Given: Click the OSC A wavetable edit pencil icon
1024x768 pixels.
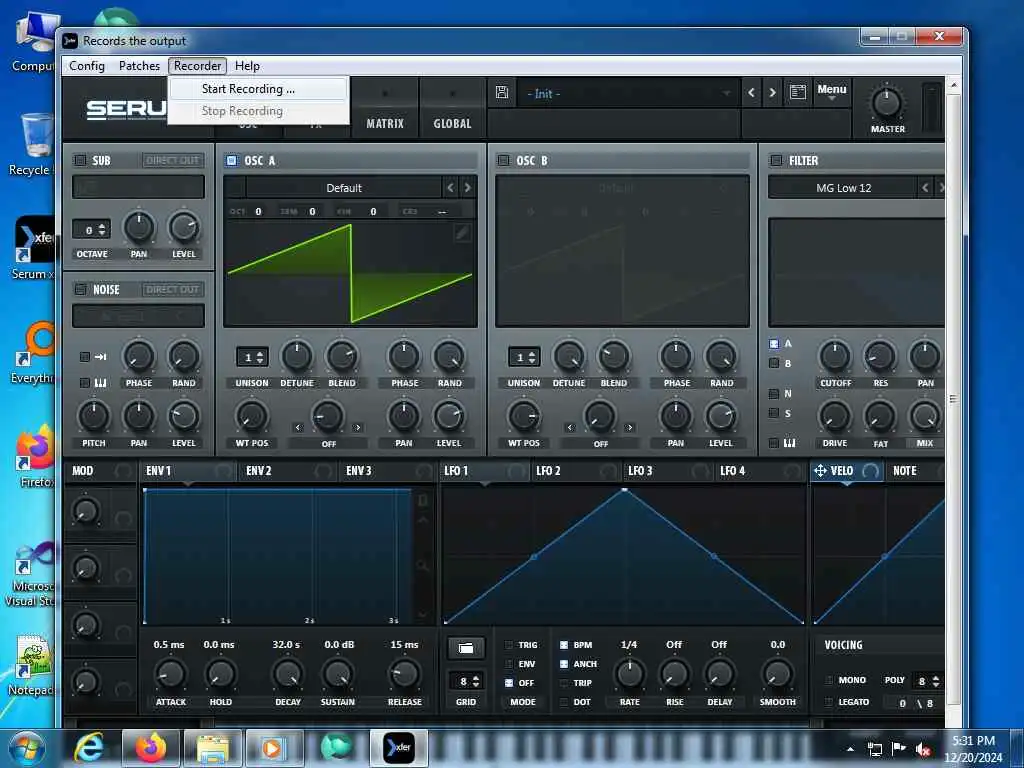Looking at the screenshot, I should 462,232.
